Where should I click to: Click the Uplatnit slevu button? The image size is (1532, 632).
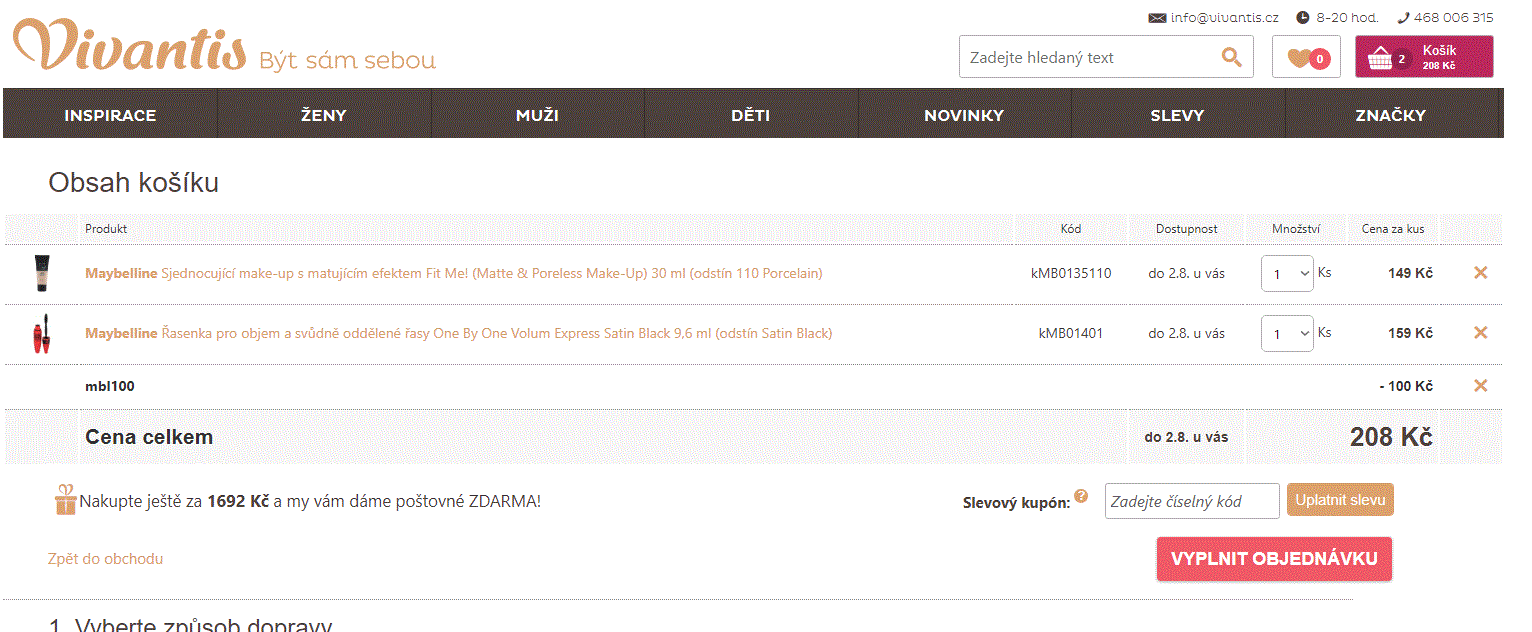coord(1340,500)
